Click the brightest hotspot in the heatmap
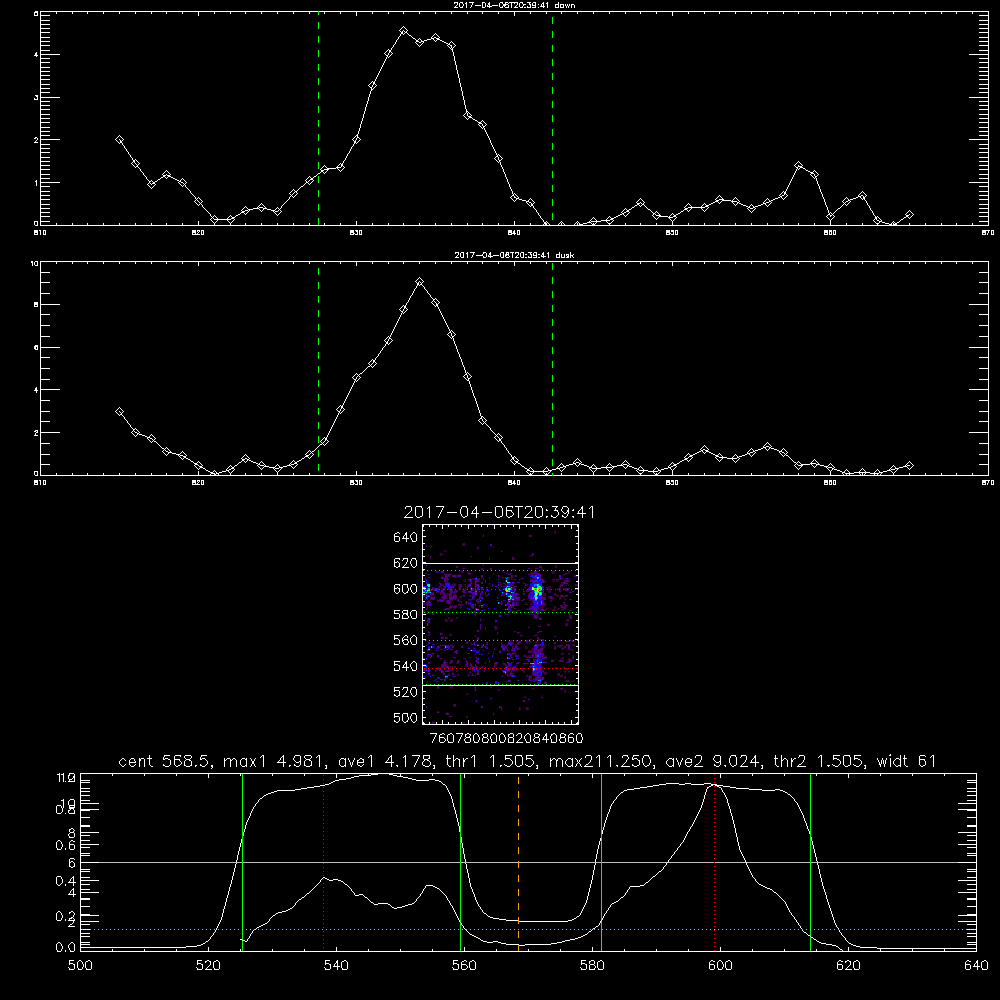 [537, 590]
